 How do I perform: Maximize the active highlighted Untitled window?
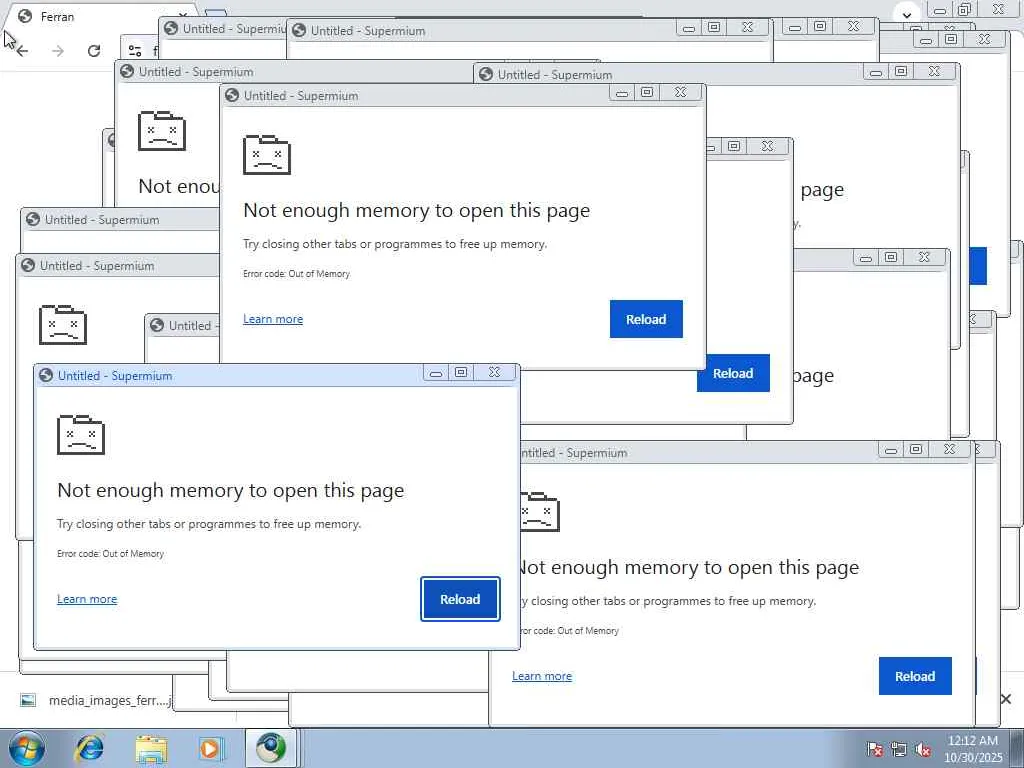[x=461, y=372]
